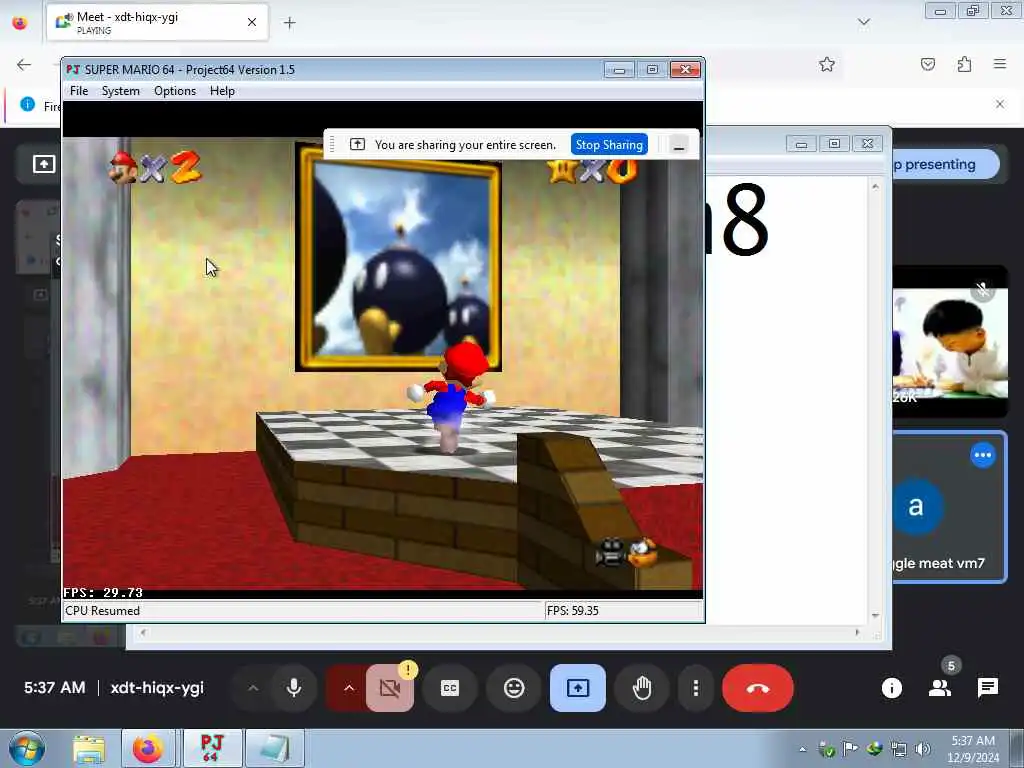Select the Meet xdt-hiqx-ygi tab
1024x768 pixels.
tap(157, 22)
